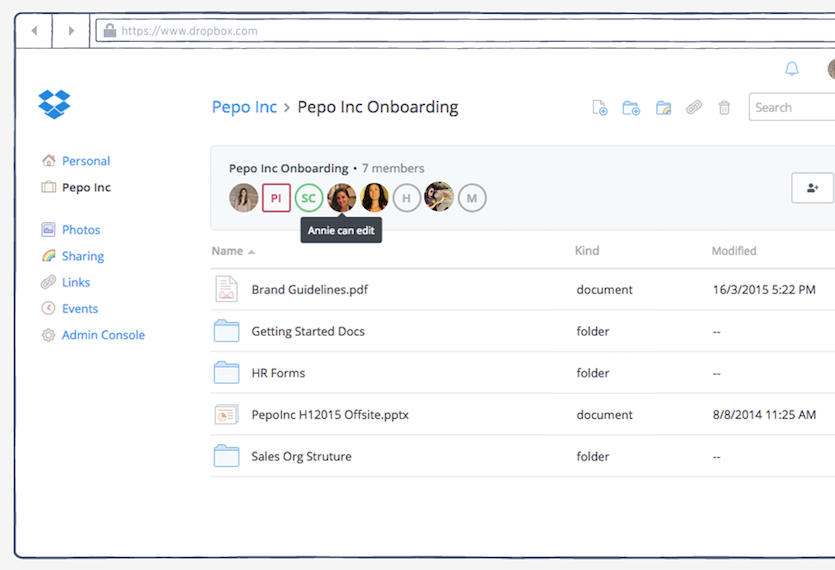Screen dimensions: 835x570
Task: Click the share link chain icon in the toolbar
Action: [694, 108]
